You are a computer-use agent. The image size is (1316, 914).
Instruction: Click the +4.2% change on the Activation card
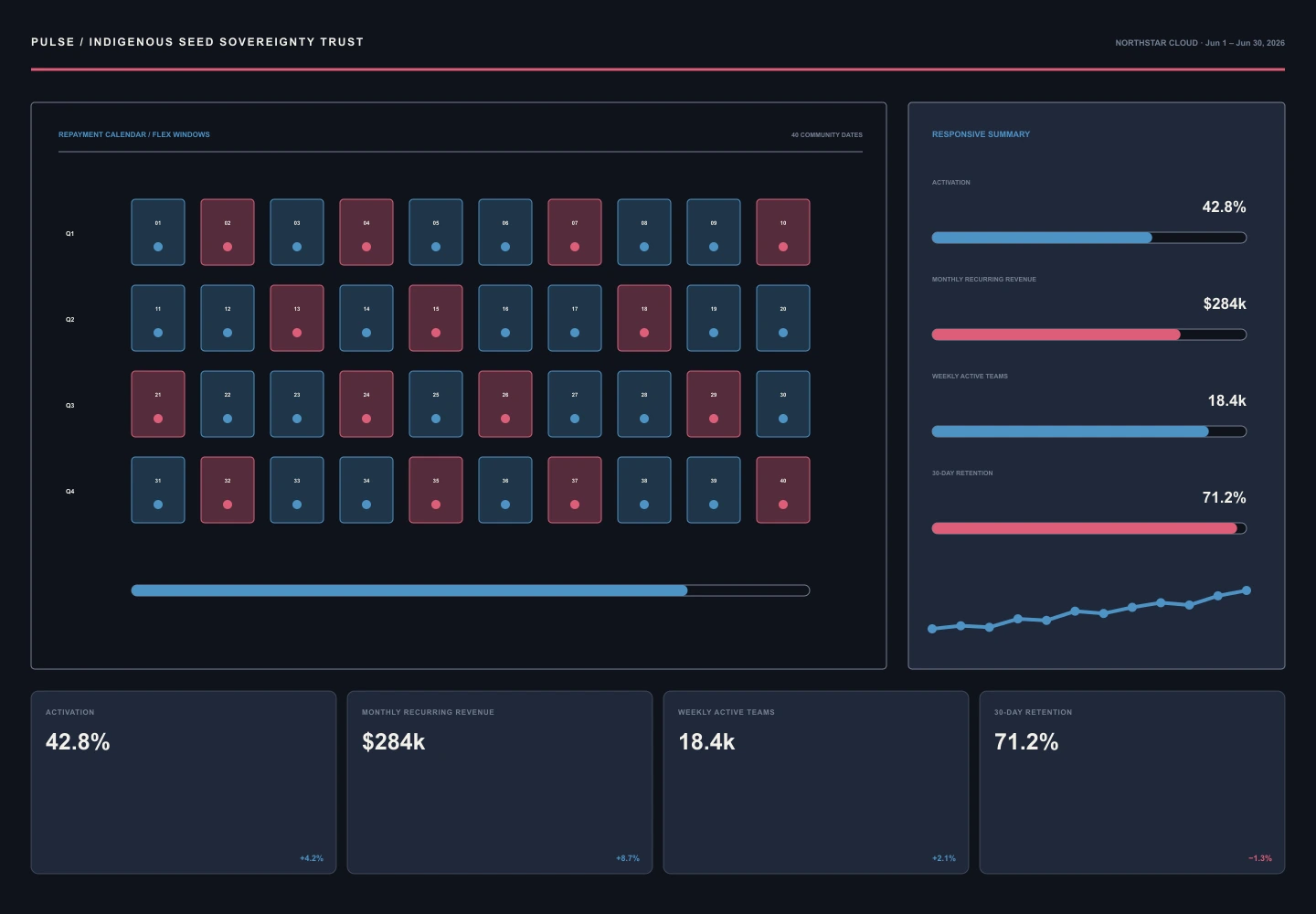click(x=312, y=858)
